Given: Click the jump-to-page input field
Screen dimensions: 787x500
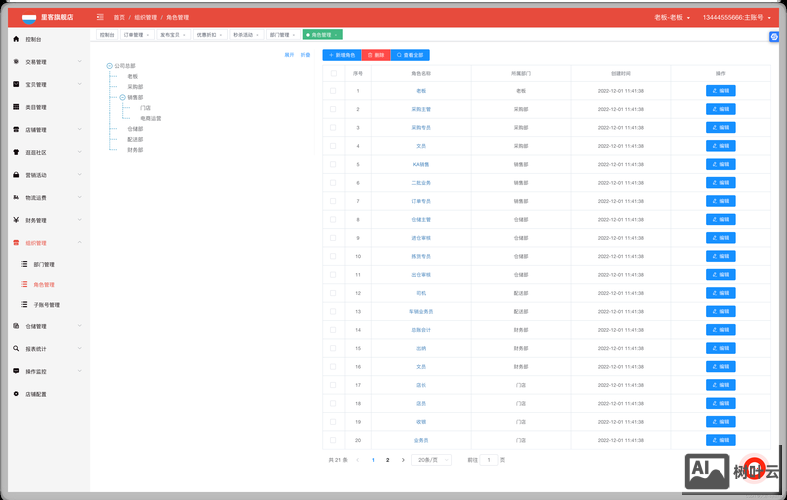Looking at the screenshot, I should (x=489, y=460).
